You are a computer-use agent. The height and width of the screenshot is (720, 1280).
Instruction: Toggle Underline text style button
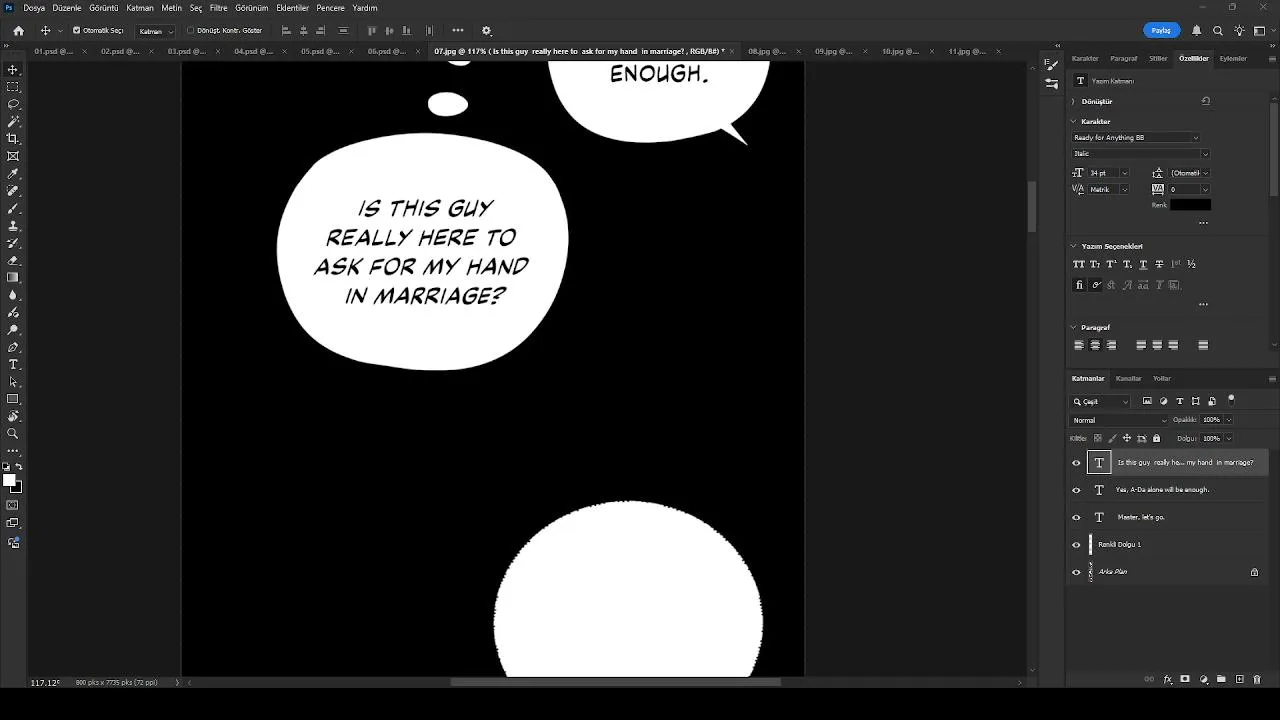click(x=1143, y=264)
